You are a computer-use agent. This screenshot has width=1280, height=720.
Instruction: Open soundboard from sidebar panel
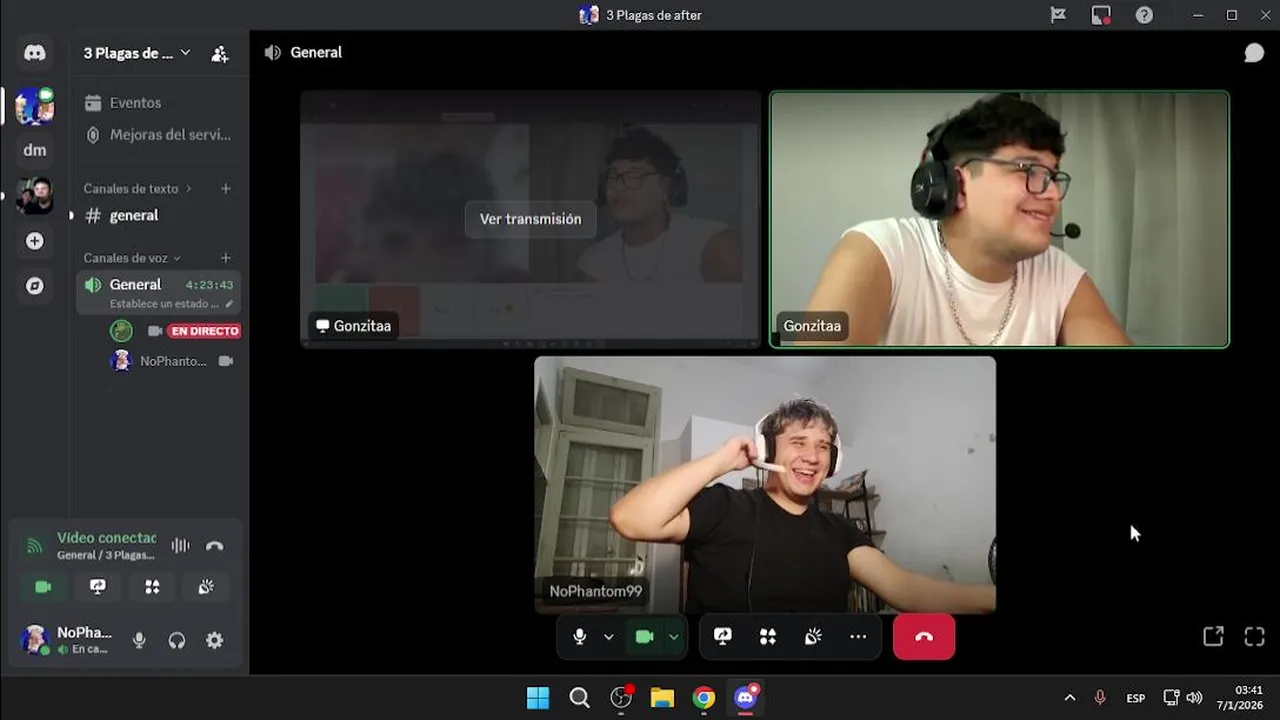coord(206,587)
